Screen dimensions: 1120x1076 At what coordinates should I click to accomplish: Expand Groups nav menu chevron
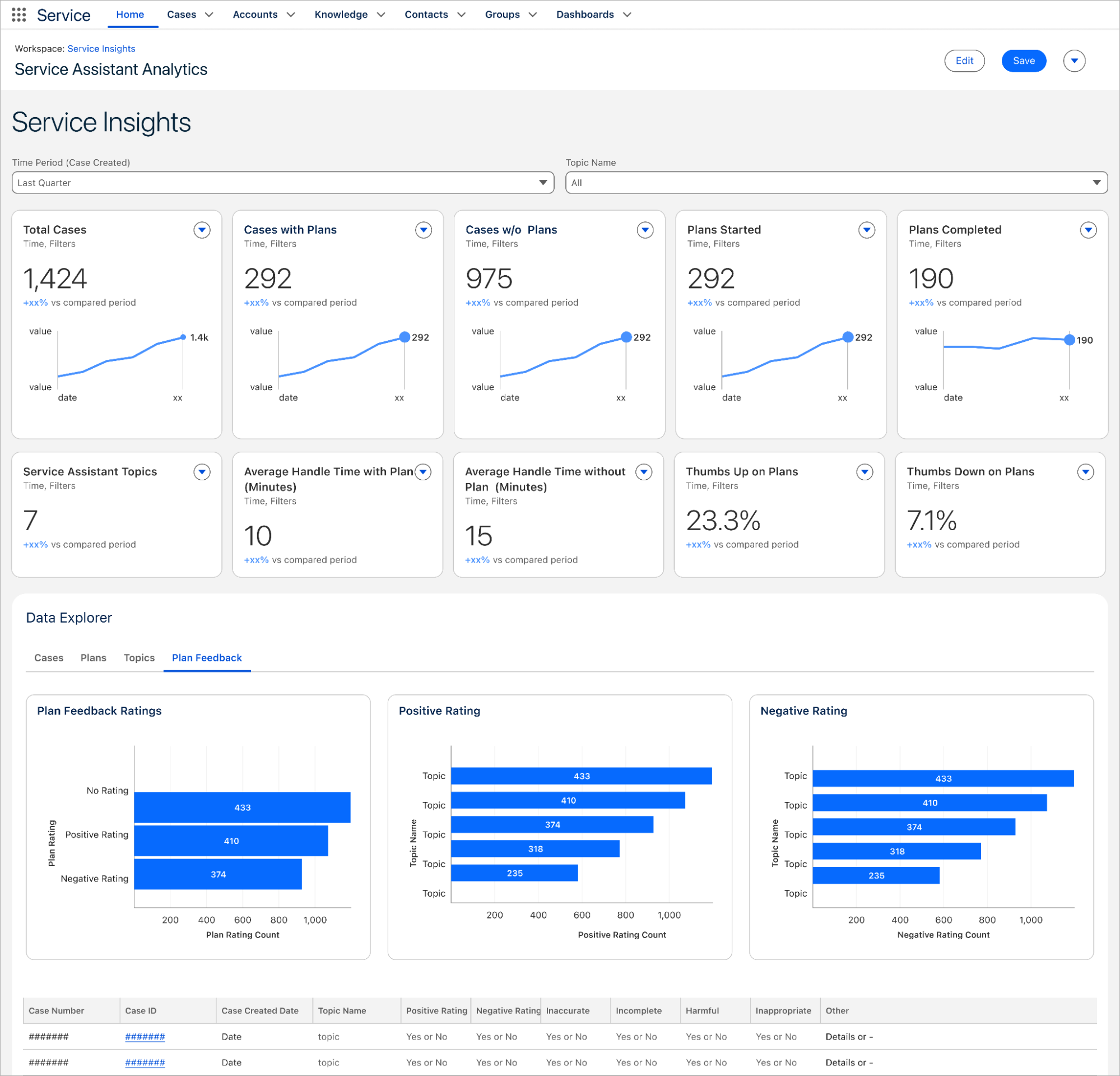(x=533, y=15)
